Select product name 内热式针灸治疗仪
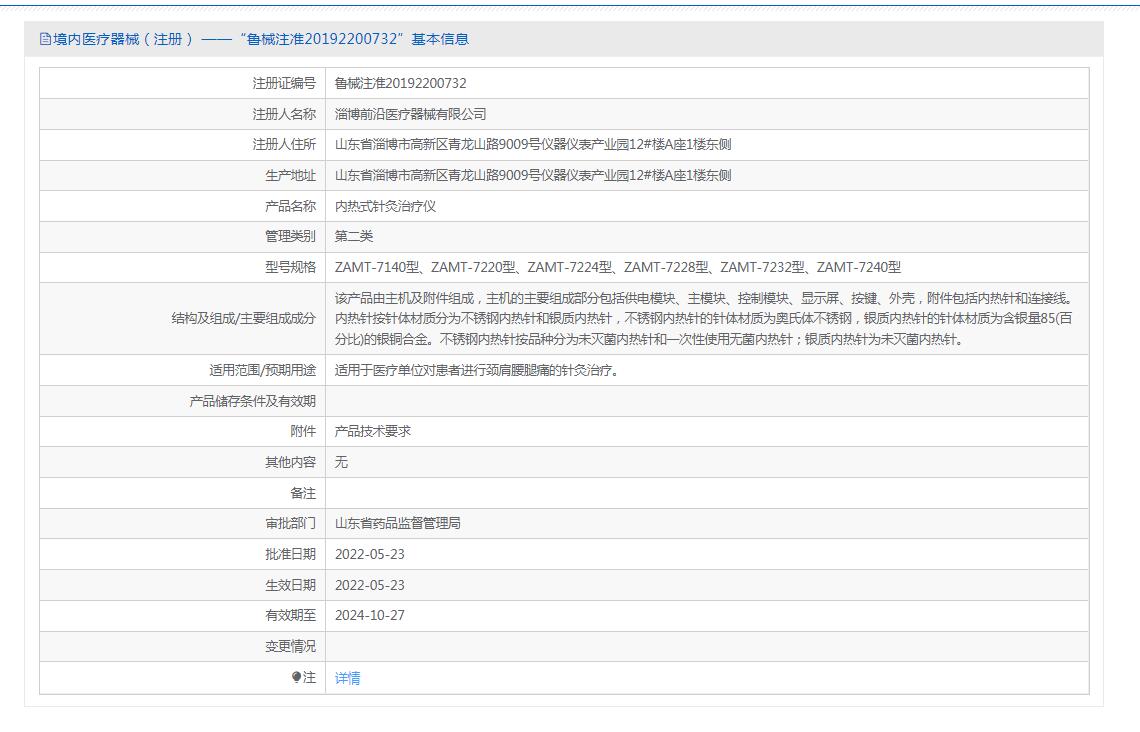Screen dimensions: 1140x732 click(385, 206)
